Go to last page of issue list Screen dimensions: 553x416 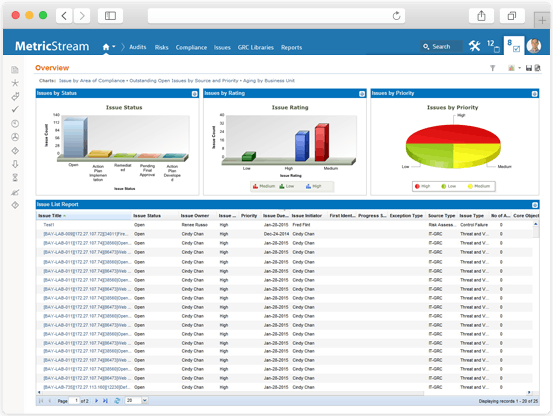105,401
